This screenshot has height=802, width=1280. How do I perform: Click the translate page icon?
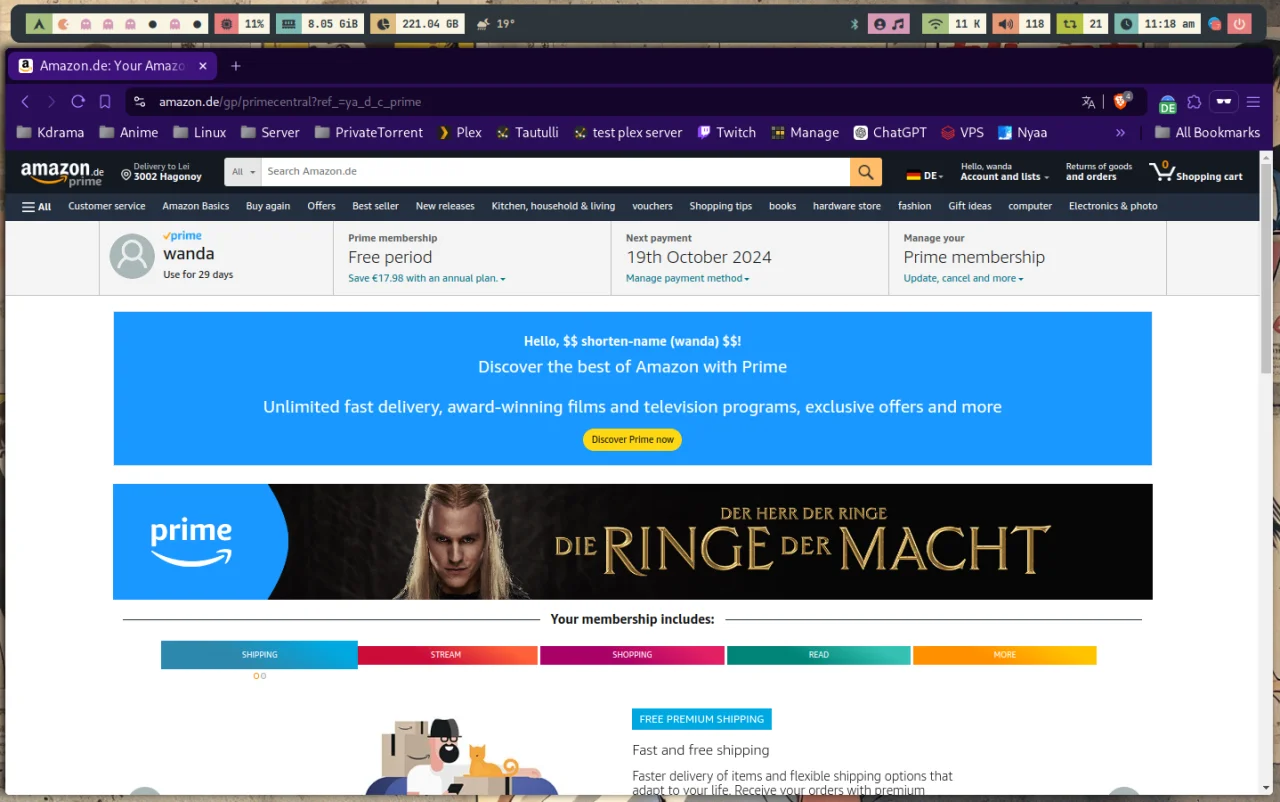click(1088, 102)
